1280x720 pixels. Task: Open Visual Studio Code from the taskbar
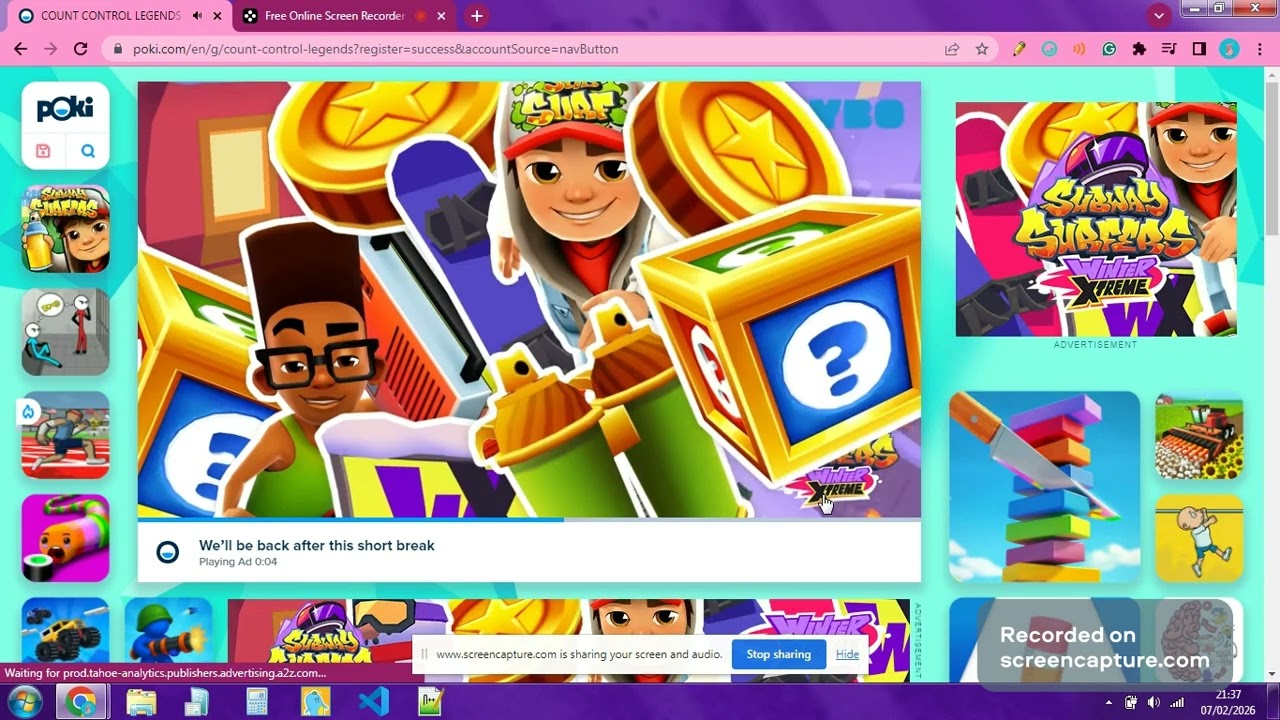[x=373, y=702]
